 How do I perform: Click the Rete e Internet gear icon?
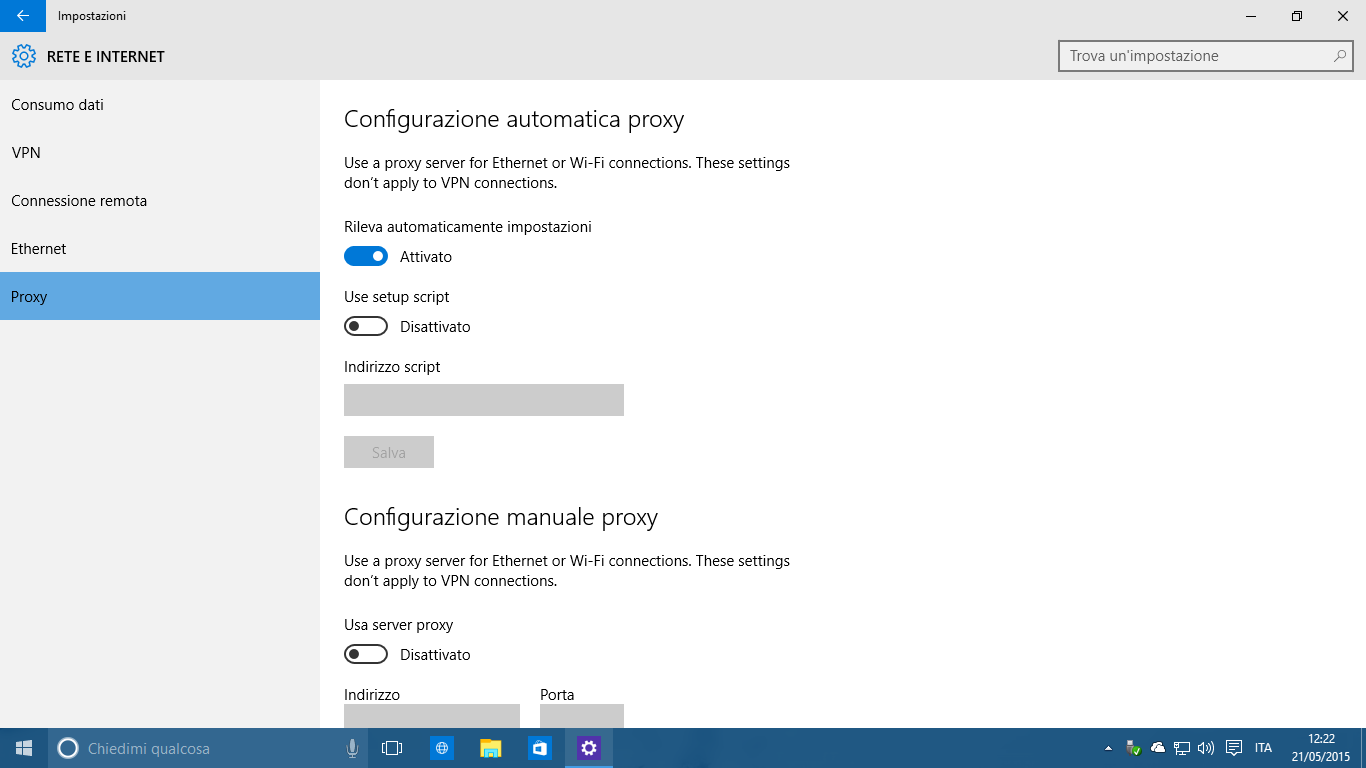click(24, 57)
